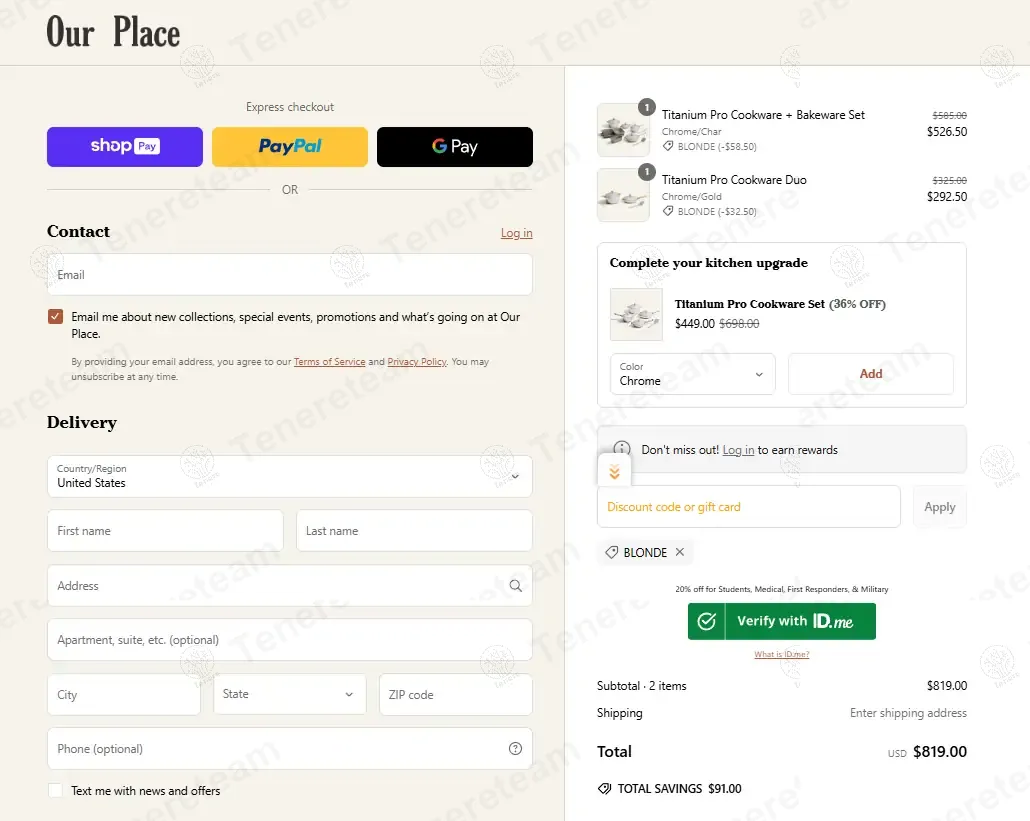Open the Country/Region dropdown
1030x821 pixels.
[290, 476]
